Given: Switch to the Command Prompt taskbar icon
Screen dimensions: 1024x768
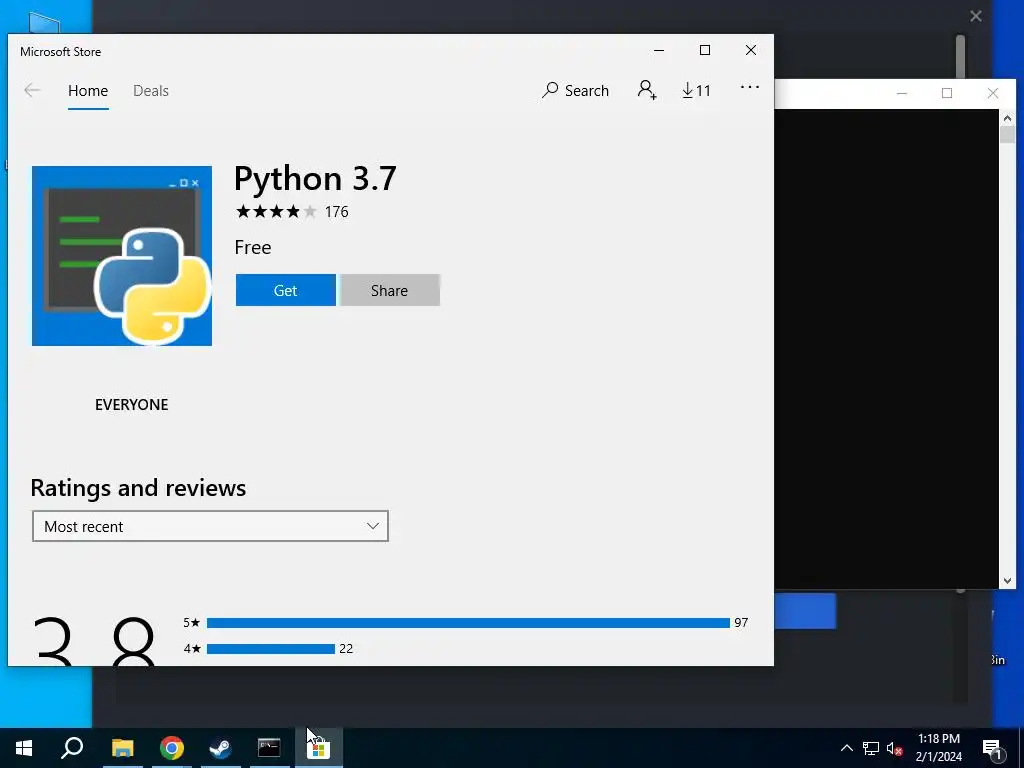Looking at the screenshot, I should pyautogui.click(x=269, y=748).
